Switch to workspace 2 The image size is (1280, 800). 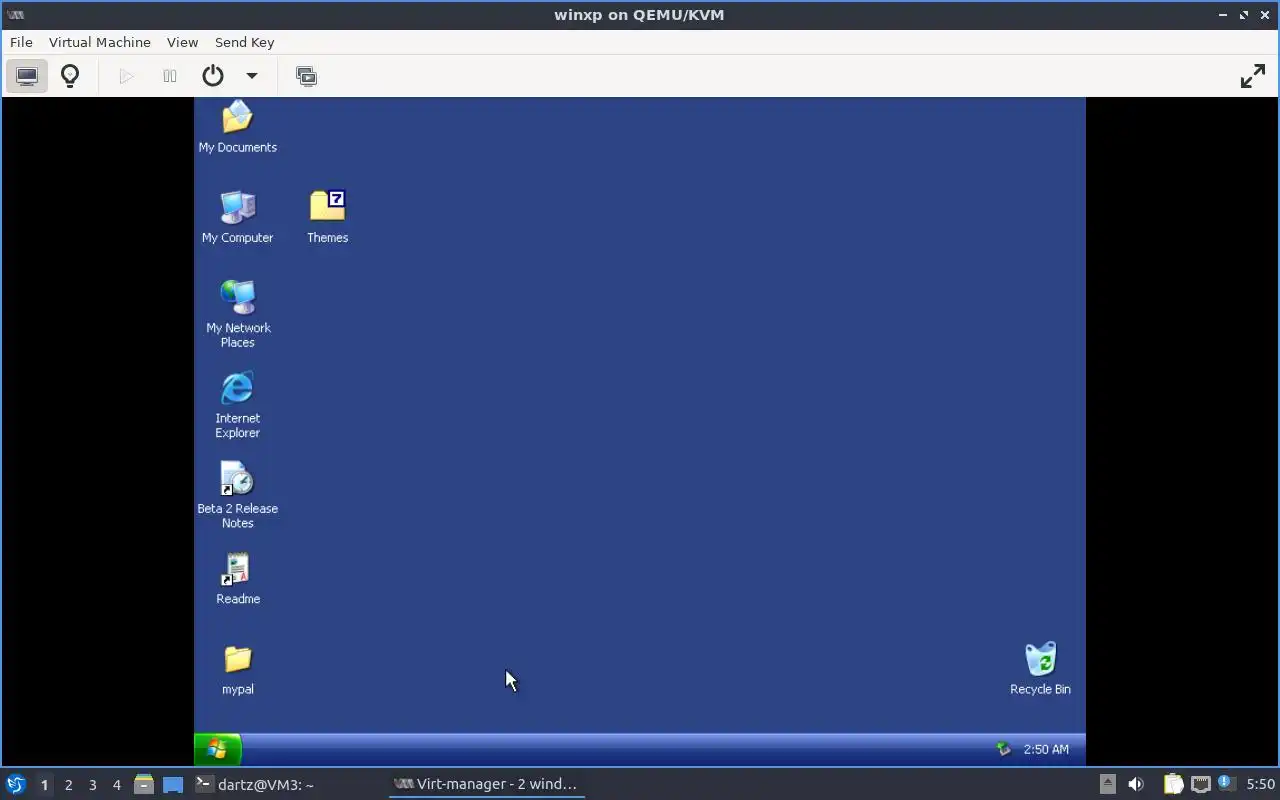(x=68, y=785)
